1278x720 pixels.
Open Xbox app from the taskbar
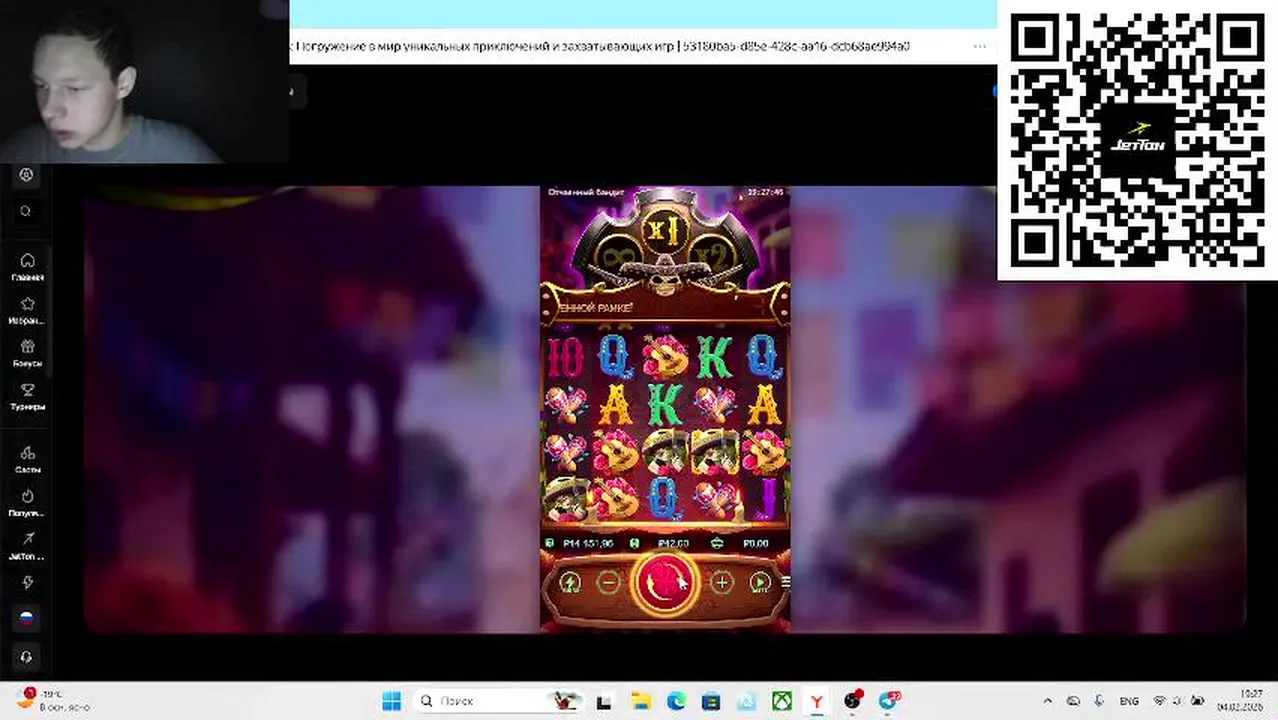781,701
